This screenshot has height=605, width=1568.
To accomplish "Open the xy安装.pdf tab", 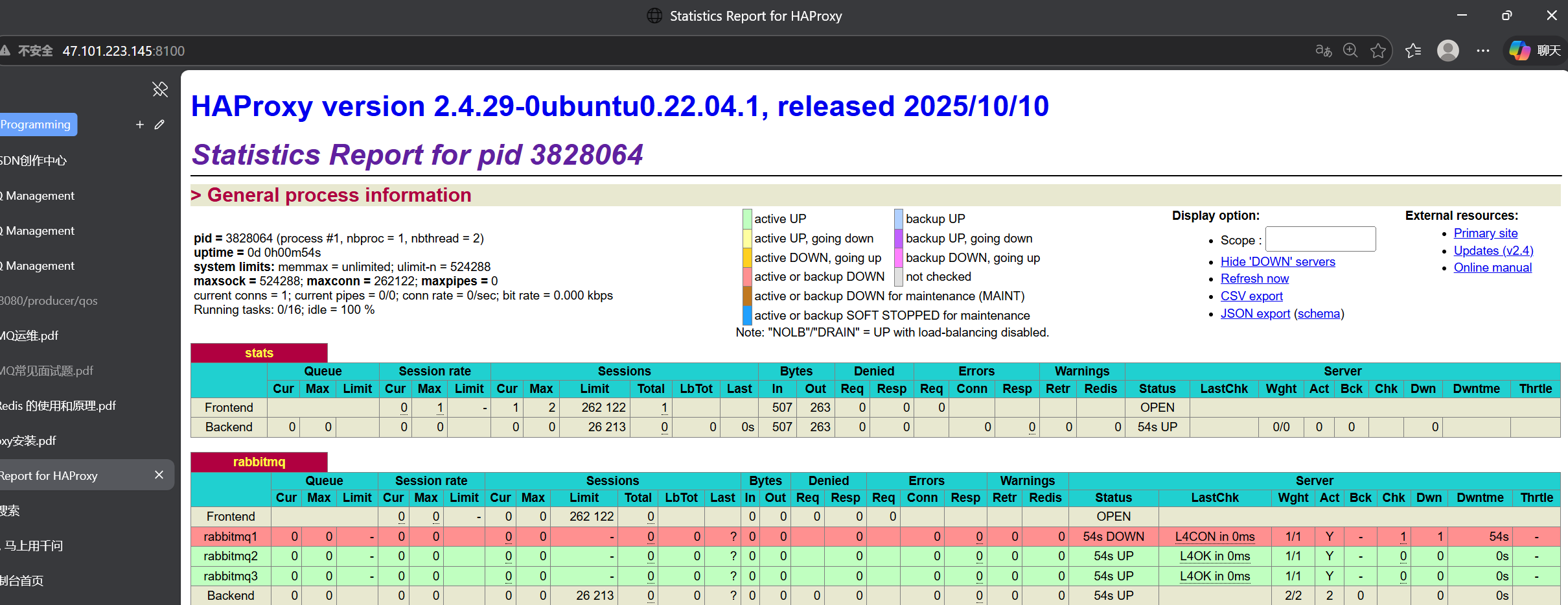I will click(x=29, y=441).
